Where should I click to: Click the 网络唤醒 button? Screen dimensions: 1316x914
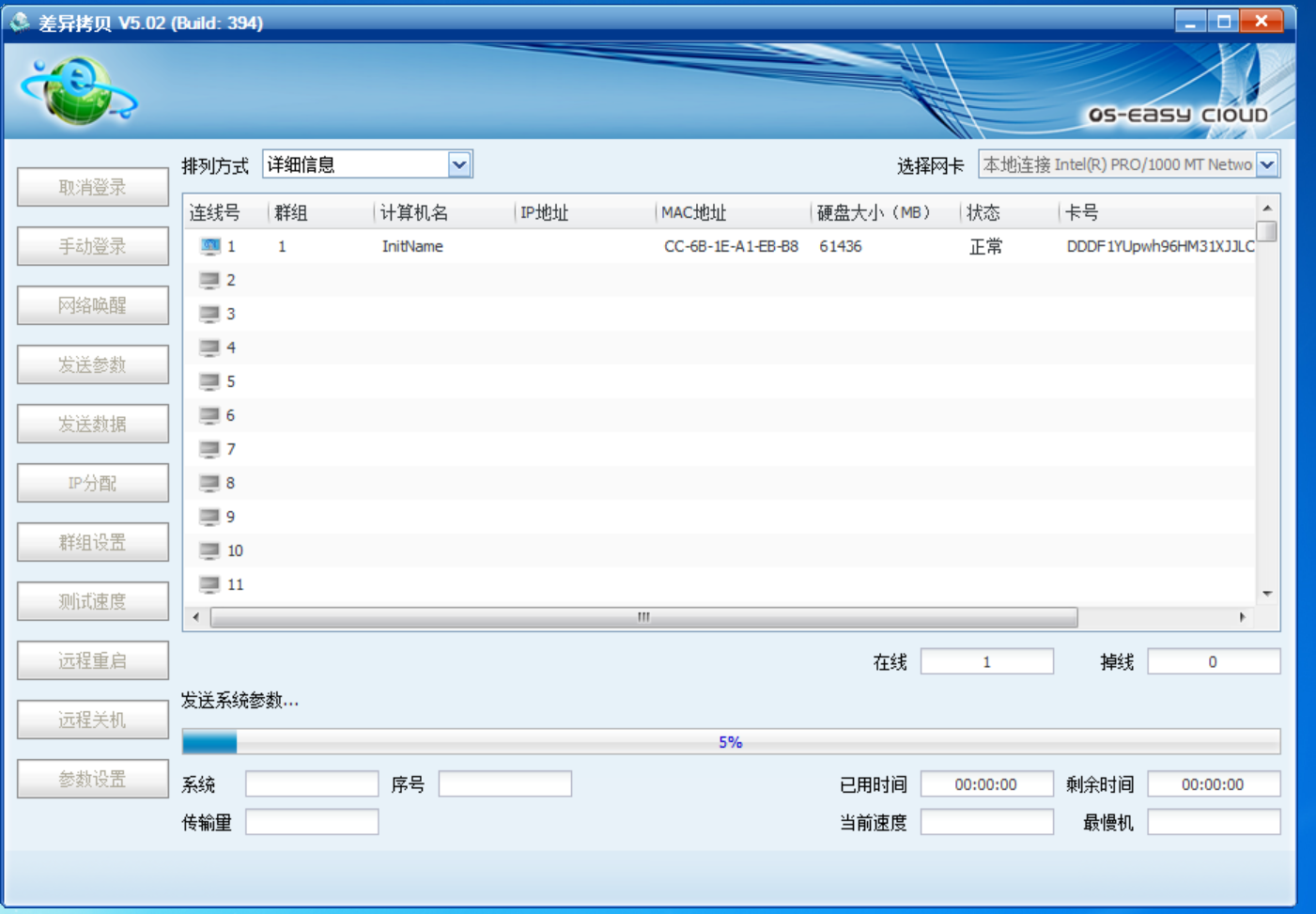(x=92, y=305)
